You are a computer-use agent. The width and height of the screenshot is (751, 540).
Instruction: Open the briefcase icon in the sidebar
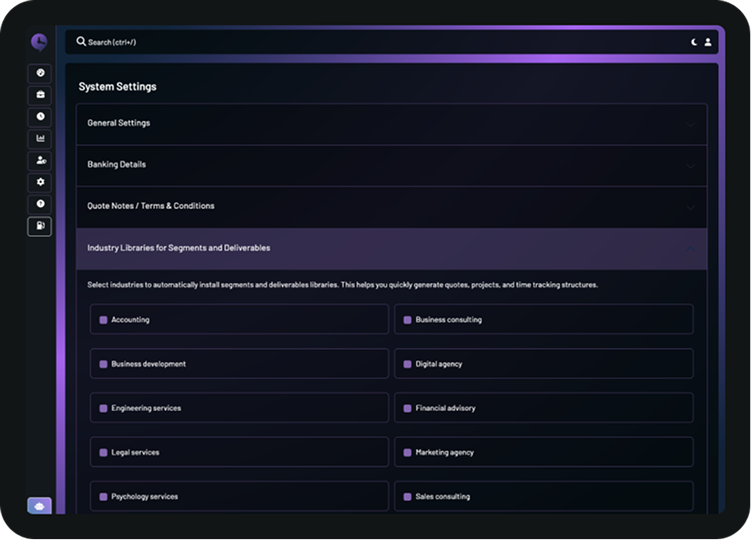click(x=40, y=95)
